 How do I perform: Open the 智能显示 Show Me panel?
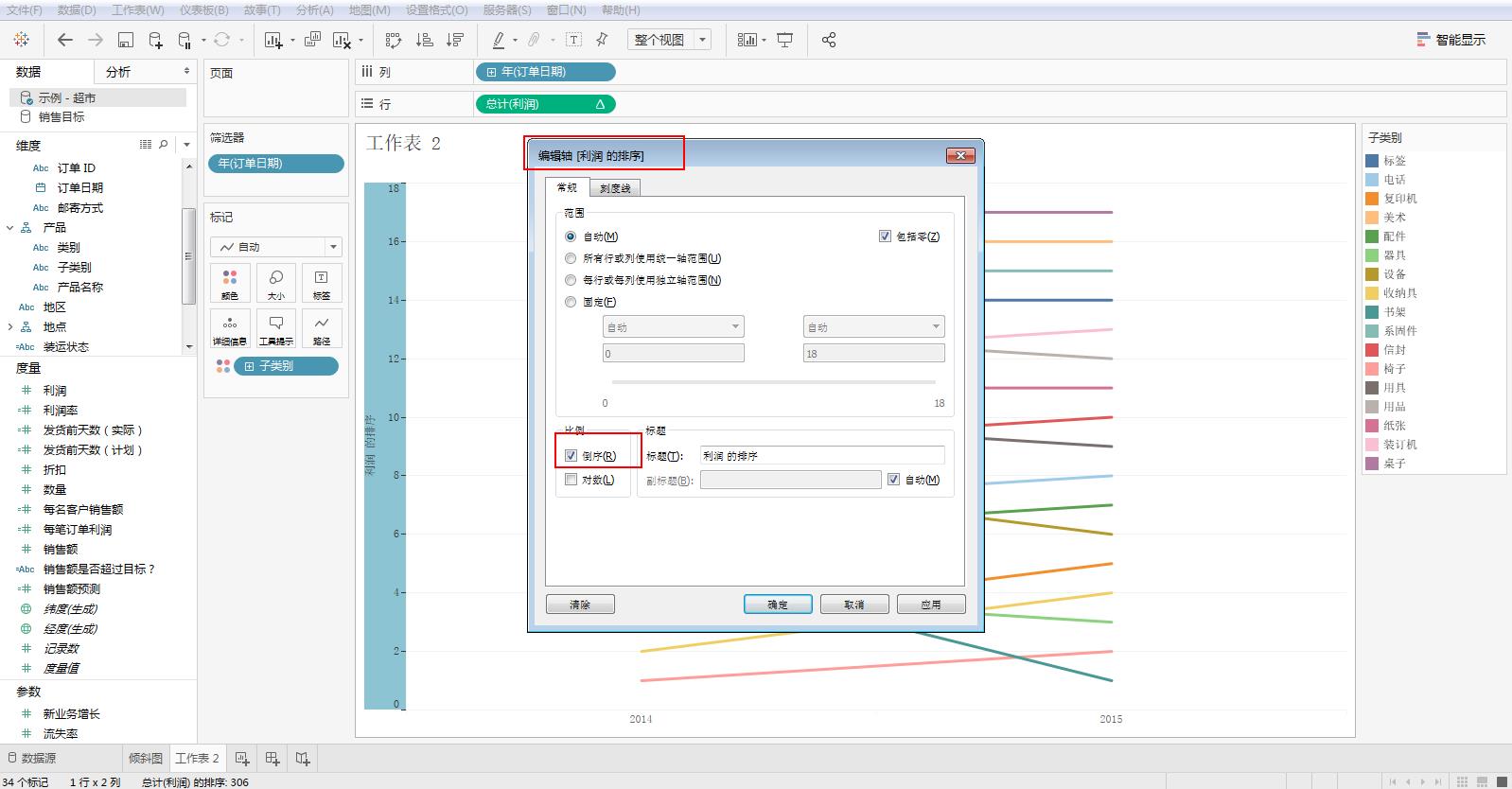(x=1451, y=40)
